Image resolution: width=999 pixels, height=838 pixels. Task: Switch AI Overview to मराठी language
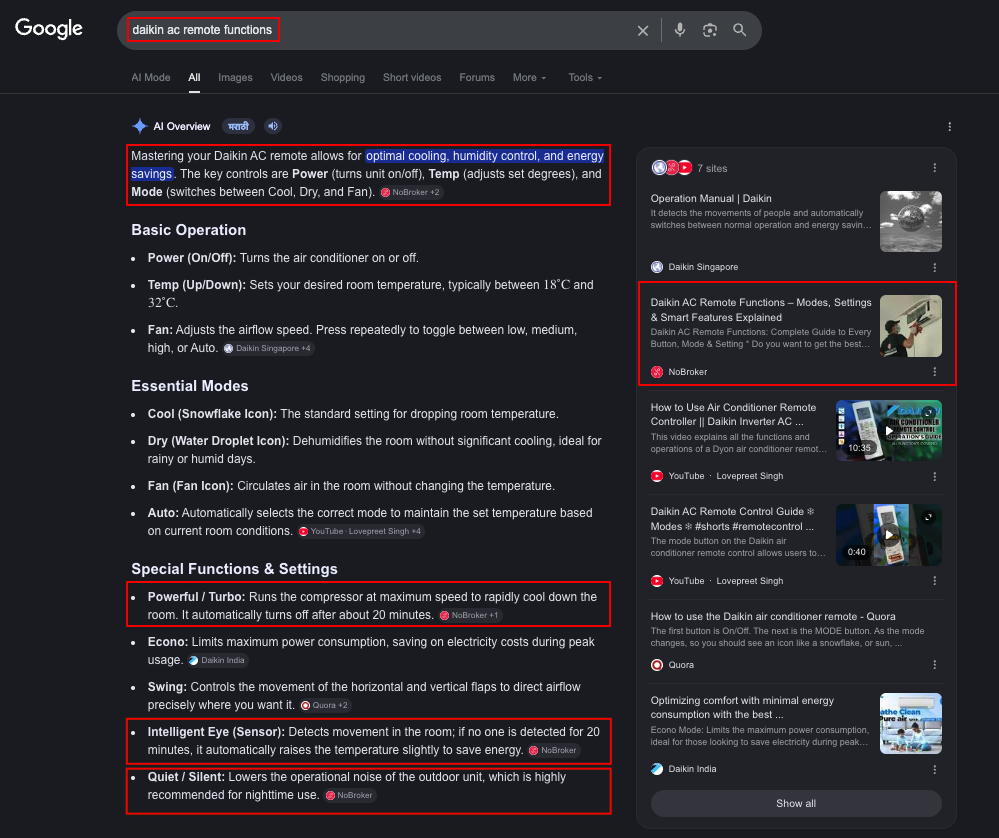[x=238, y=126]
